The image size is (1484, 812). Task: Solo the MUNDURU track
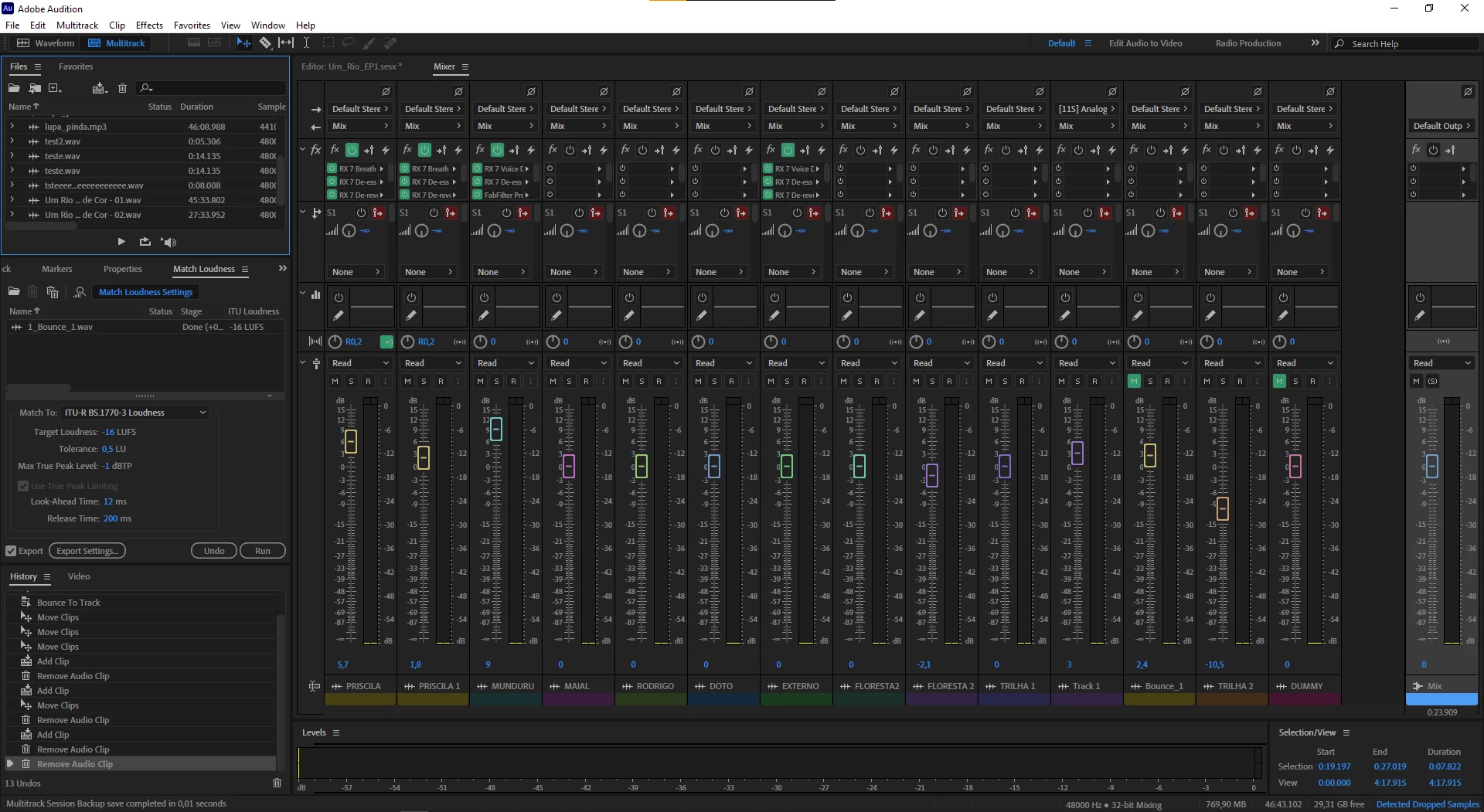[x=497, y=381]
